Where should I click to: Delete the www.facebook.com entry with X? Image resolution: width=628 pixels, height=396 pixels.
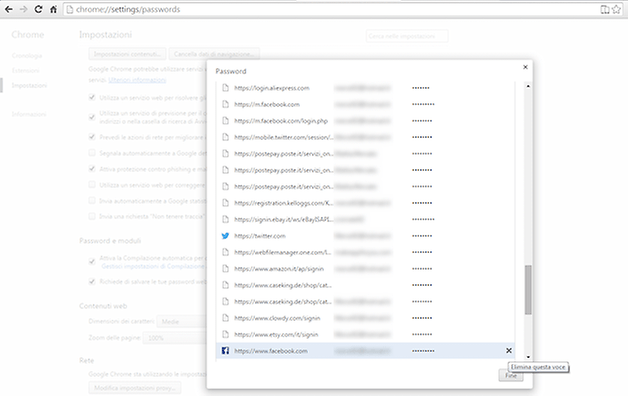(509, 351)
